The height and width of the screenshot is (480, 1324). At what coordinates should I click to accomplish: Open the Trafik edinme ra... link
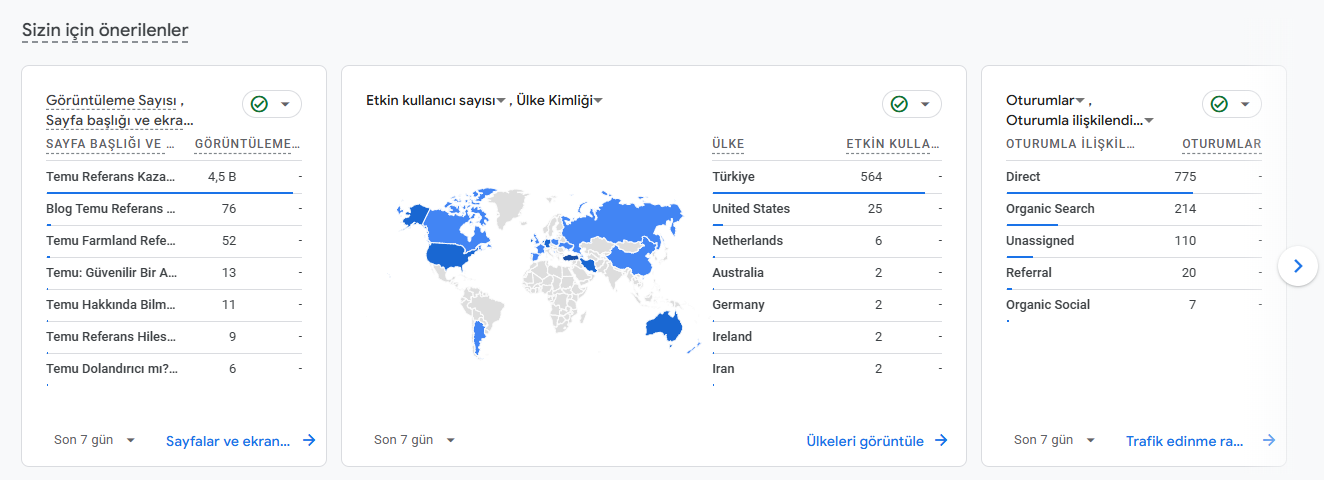[x=1185, y=440]
